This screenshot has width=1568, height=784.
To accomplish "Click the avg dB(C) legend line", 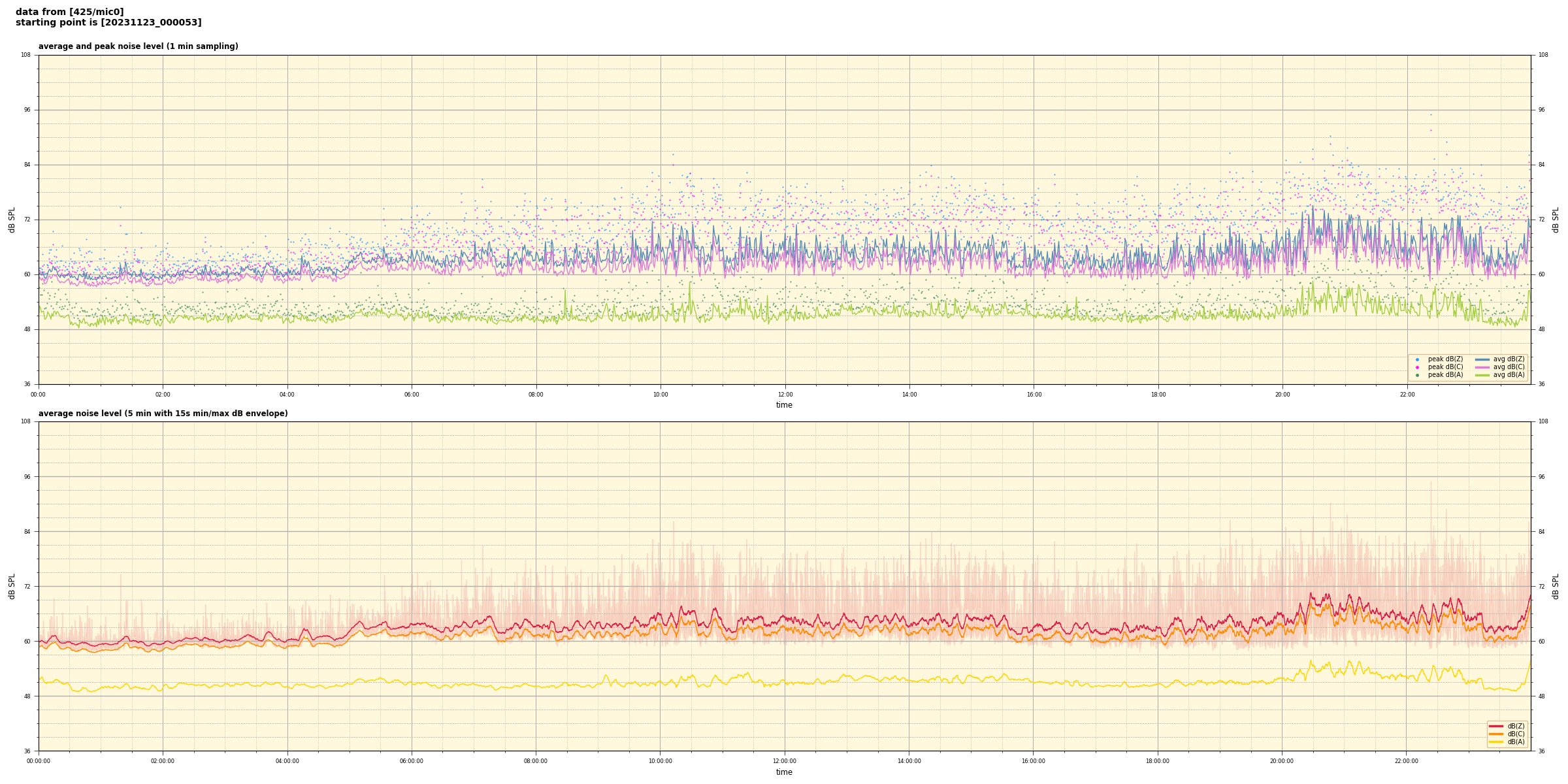I will (x=1482, y=367).
